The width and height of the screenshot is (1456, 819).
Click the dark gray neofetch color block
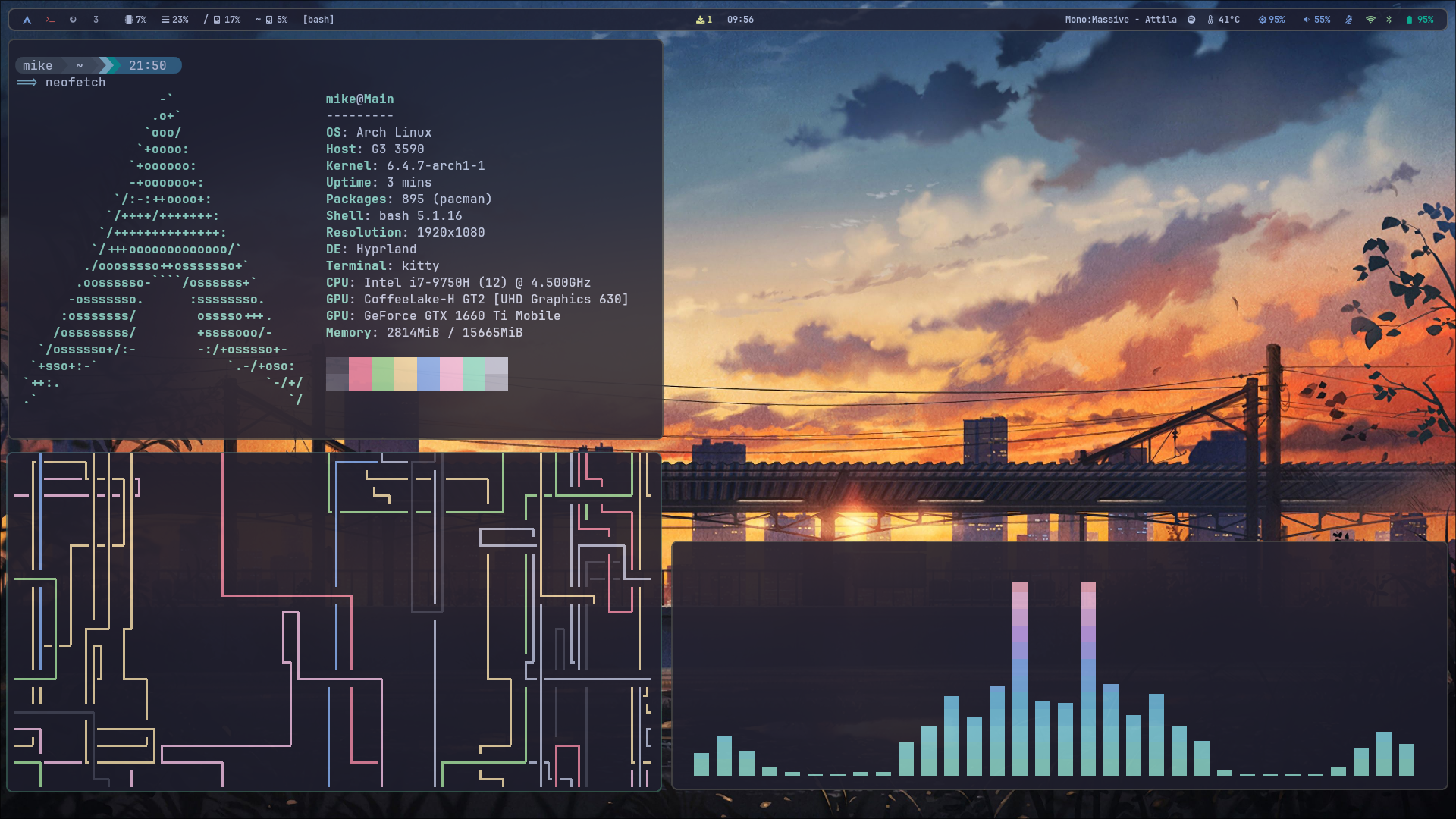tap(337, 374)
